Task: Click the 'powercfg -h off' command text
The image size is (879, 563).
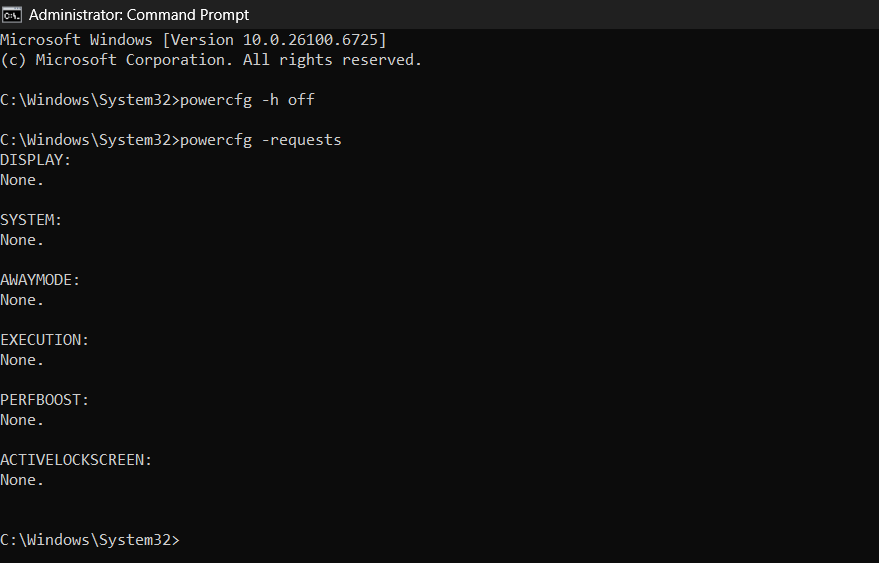Action: click(247, 100)
